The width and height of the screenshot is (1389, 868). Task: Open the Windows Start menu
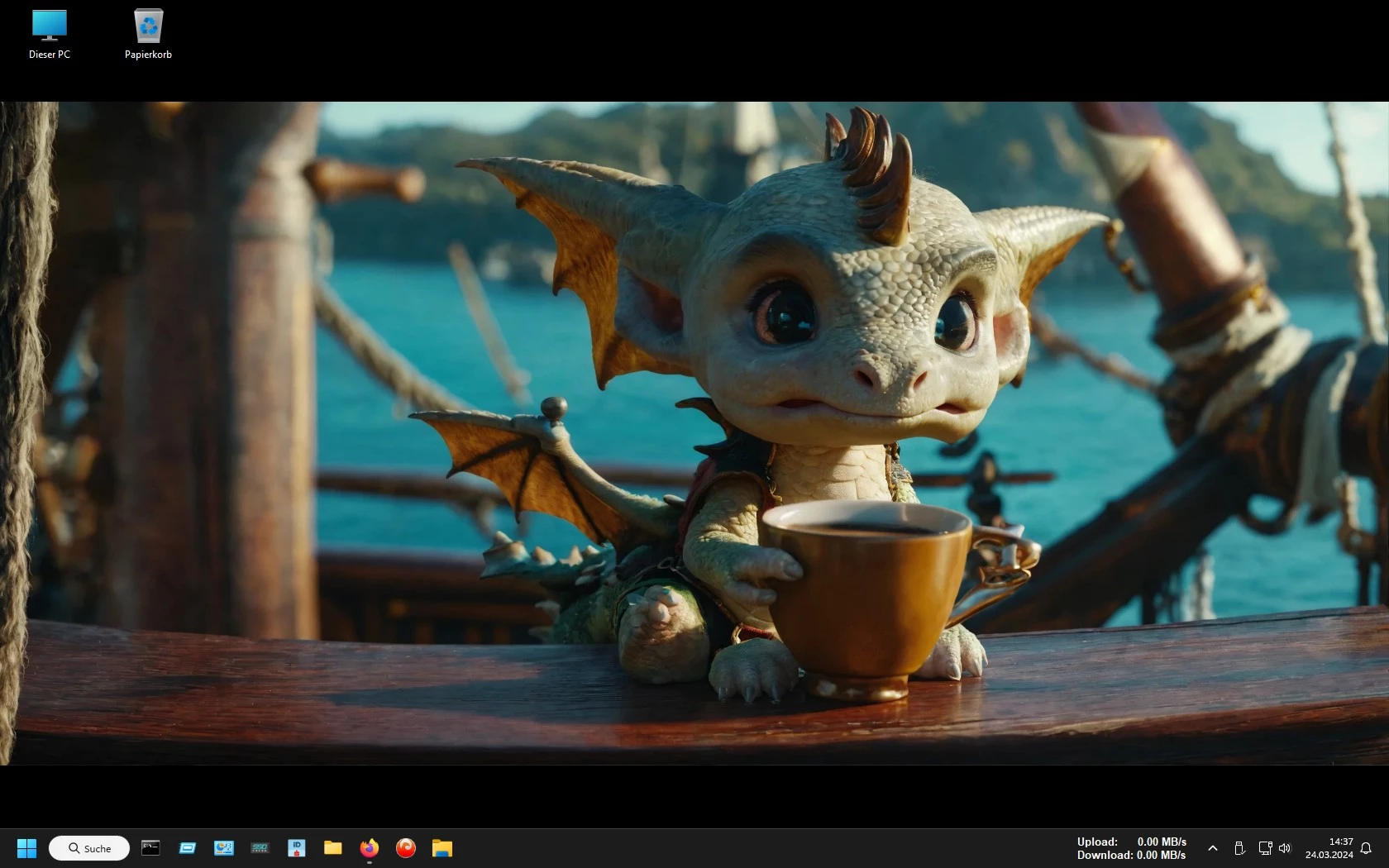[26, 848]
